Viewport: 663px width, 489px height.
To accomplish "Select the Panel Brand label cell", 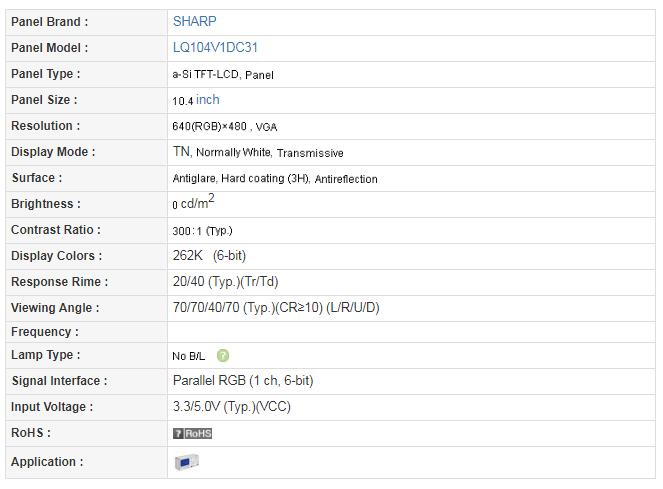I will pyautogui.click(x=86, y=22).
